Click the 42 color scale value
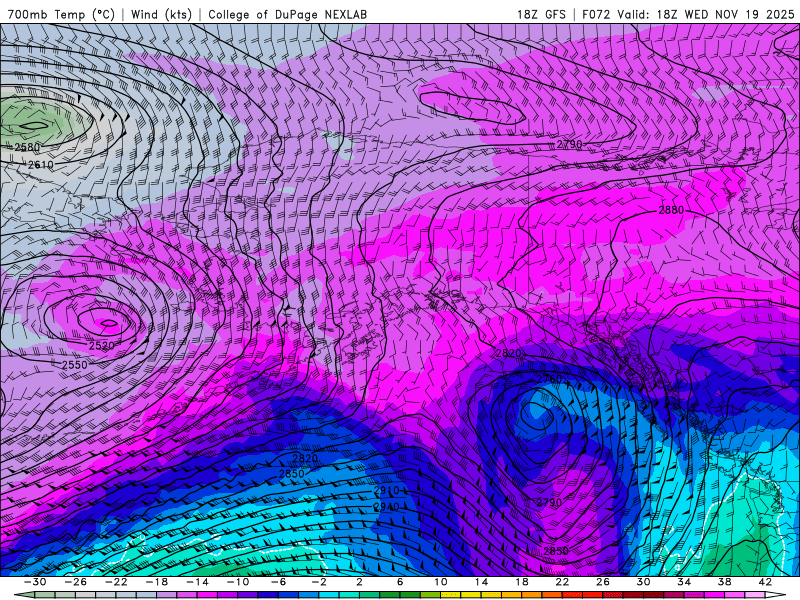Image resolution: width=800 pixels, height=600 pixels. [765, 582]
